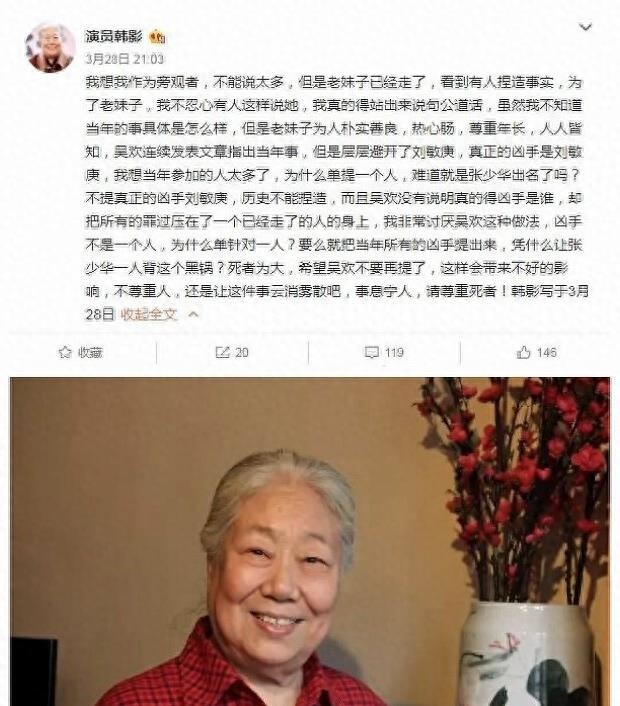
Task: Click the like count 146
Action: point(547,353)
